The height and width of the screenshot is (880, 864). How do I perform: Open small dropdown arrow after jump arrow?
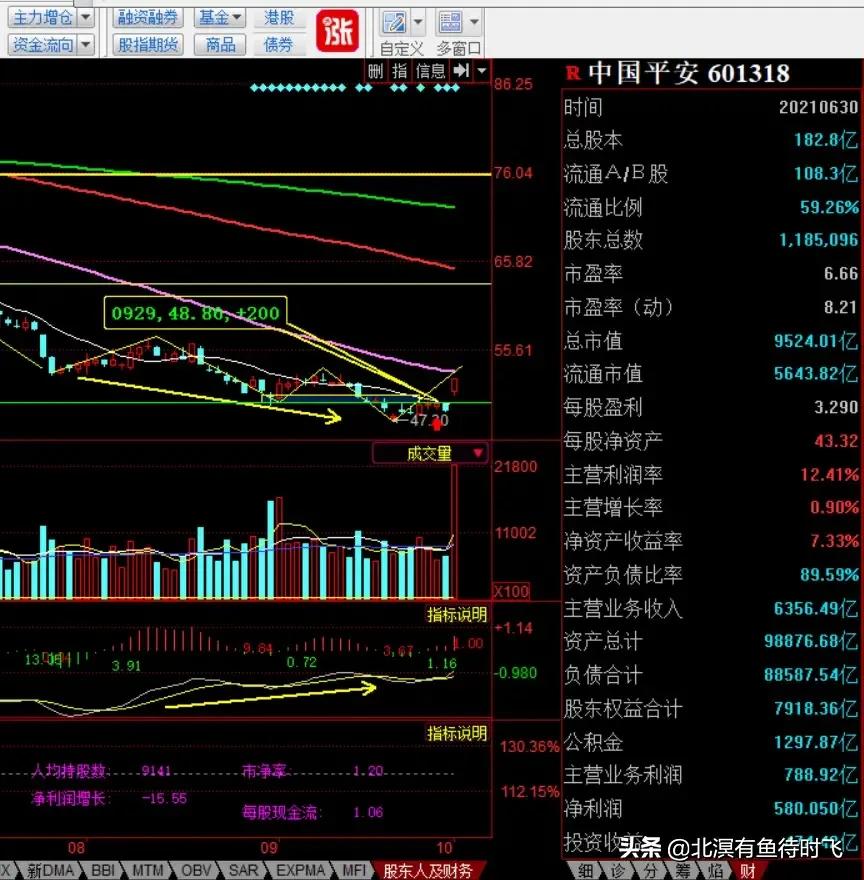point(482,71)
